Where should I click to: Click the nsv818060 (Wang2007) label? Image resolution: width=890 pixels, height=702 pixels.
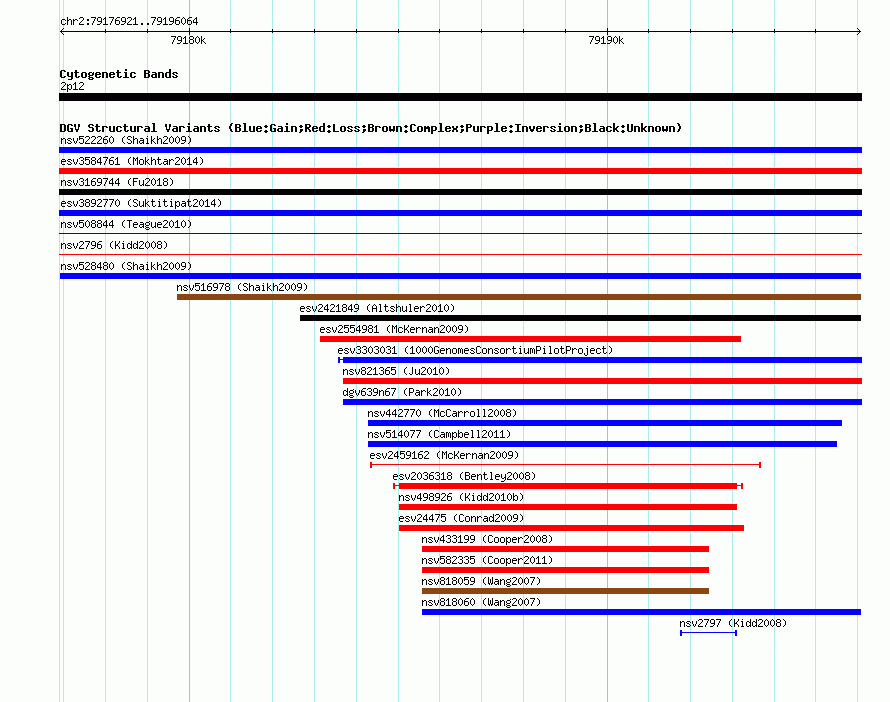point(481,602)
